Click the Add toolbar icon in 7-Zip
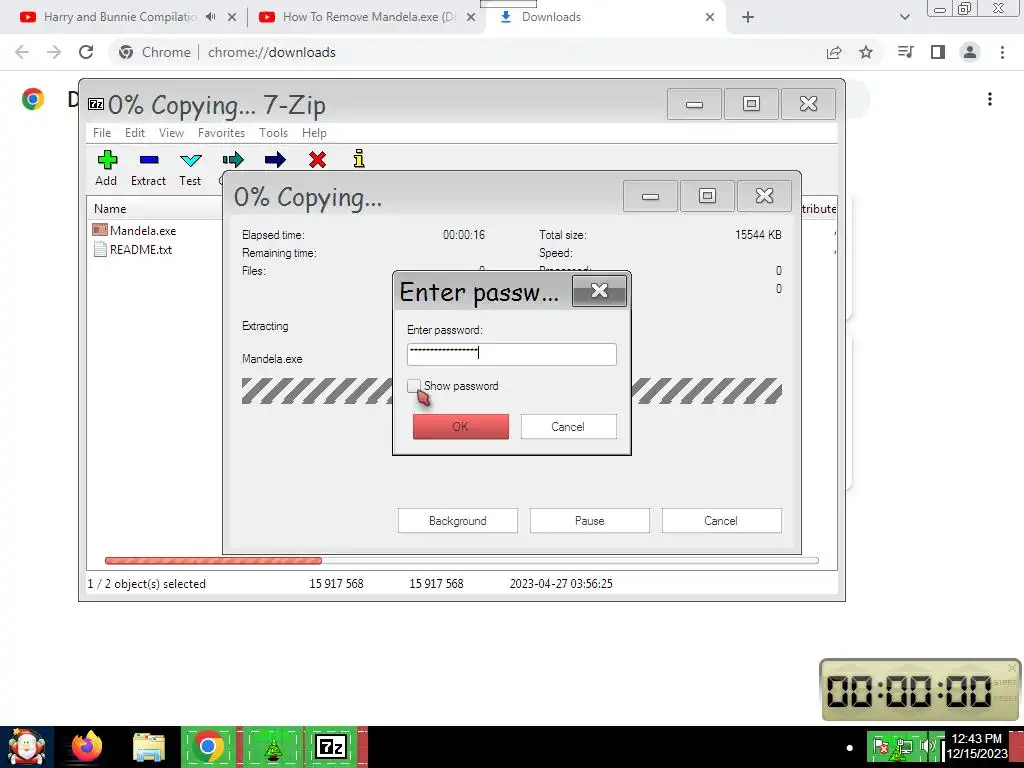The width and height of the screenshot is (1024, 768). 107,160
